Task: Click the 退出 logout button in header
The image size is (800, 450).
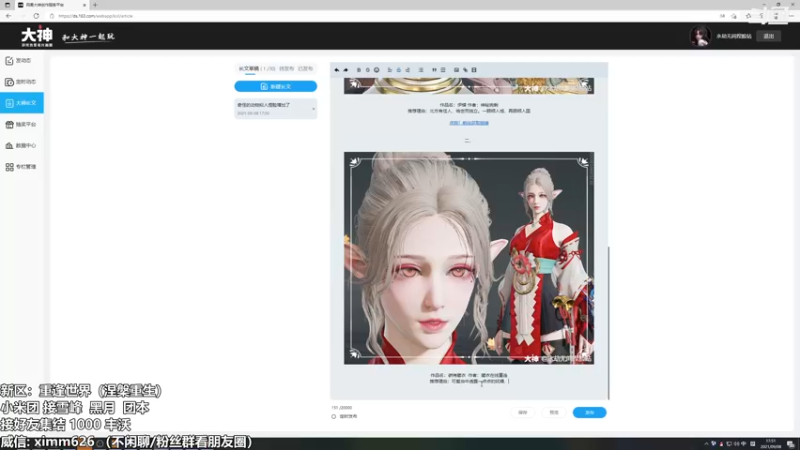Action: tap(768, 36)
